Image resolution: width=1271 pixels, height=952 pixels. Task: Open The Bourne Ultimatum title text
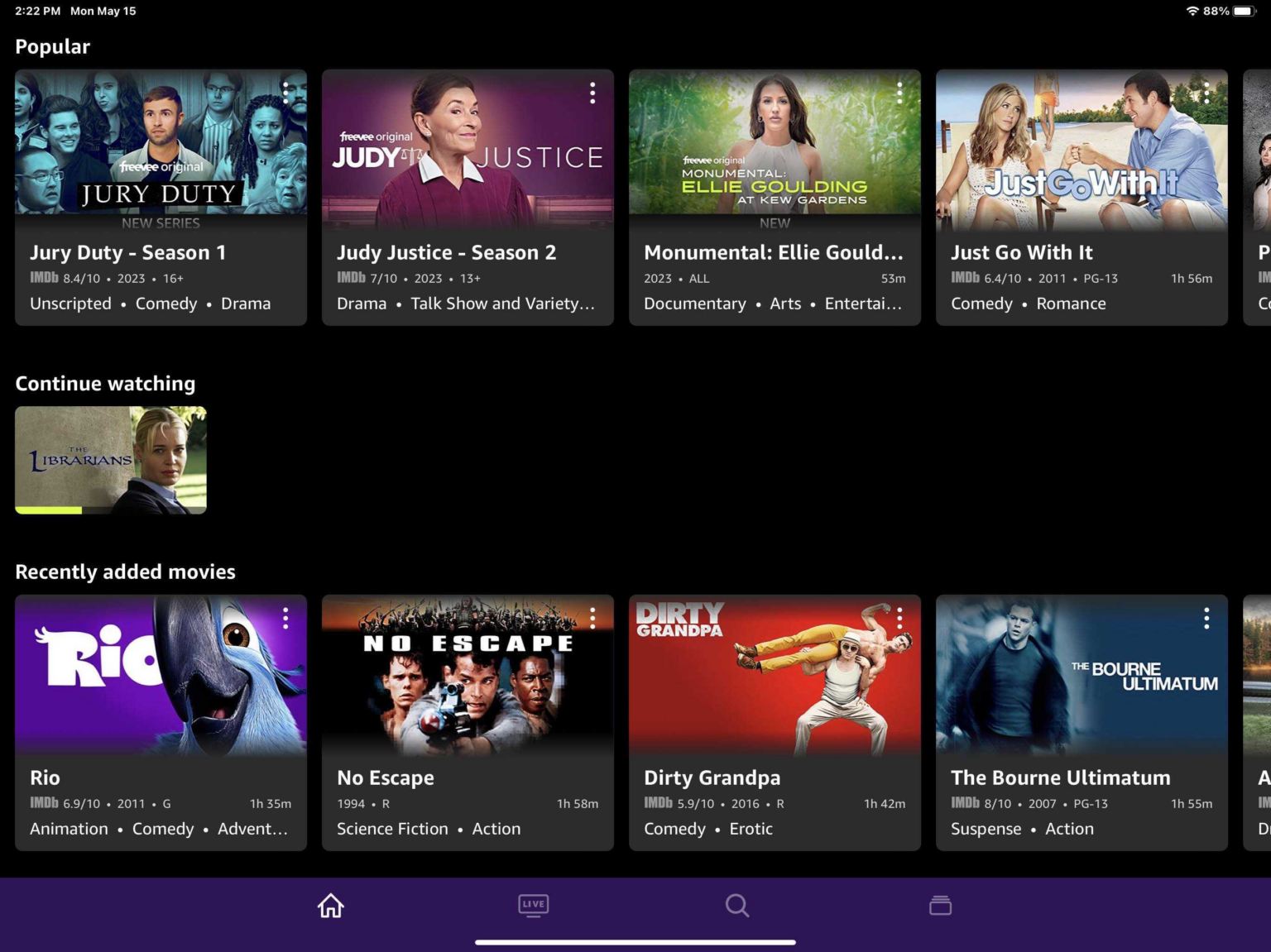(1060, 777)
